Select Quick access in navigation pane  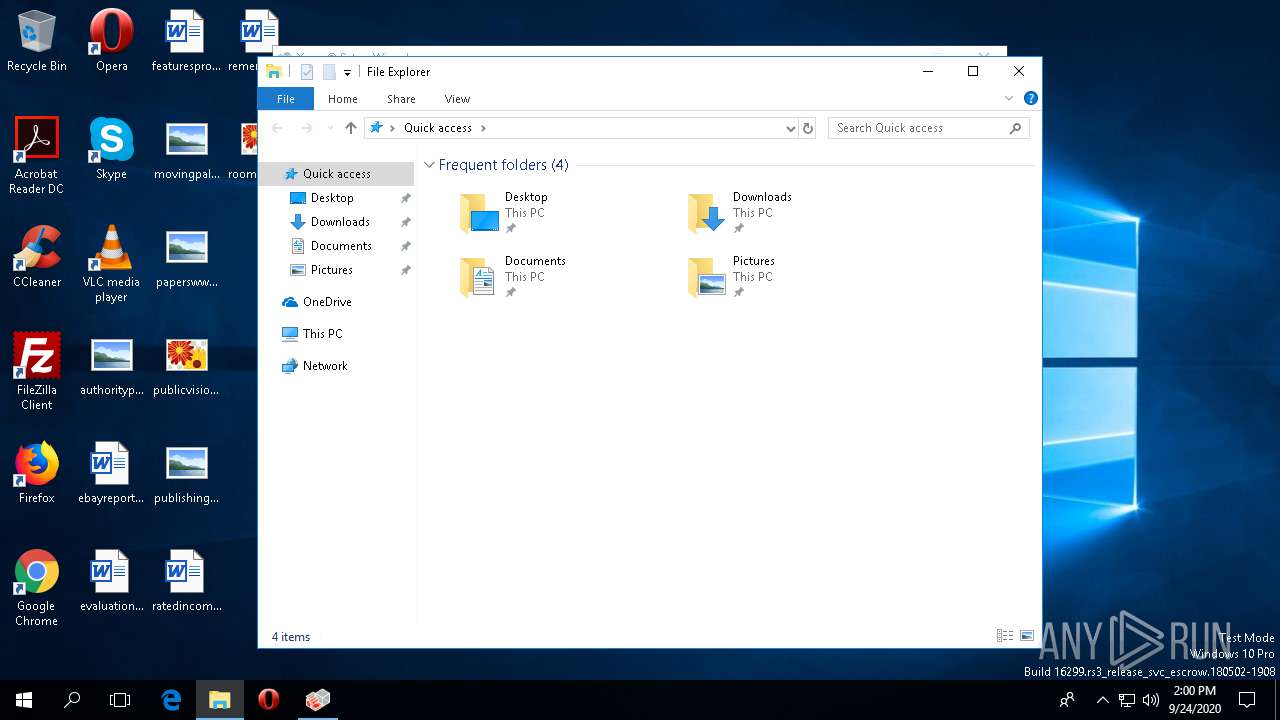(336, 174)
